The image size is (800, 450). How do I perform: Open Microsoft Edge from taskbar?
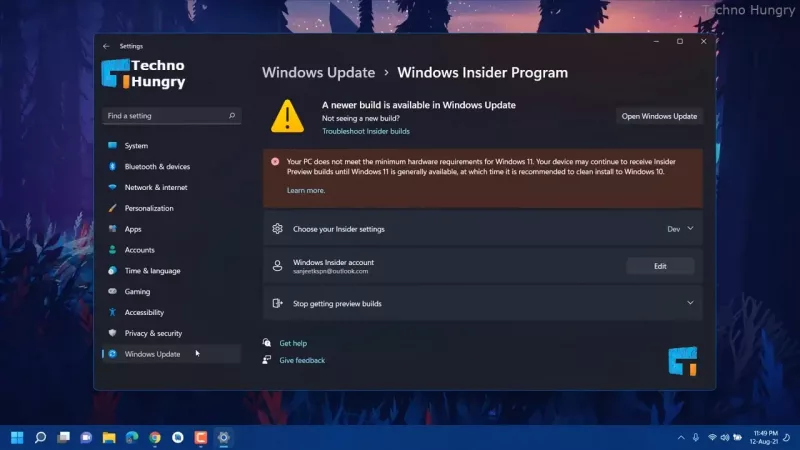(x=132, y=437)
